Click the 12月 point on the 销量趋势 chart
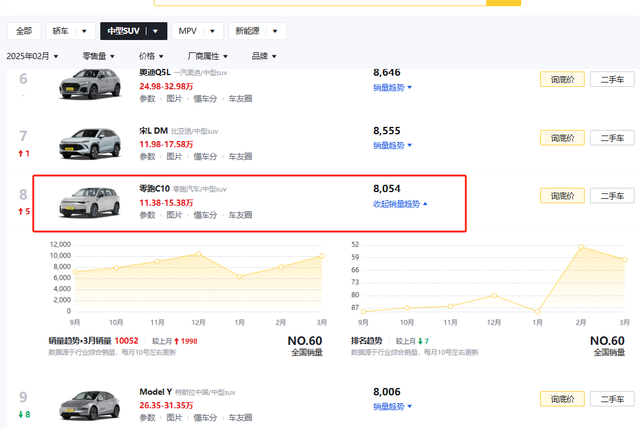Image resolution: width=640 pixels, height=428 pixels. click(198, 254)
